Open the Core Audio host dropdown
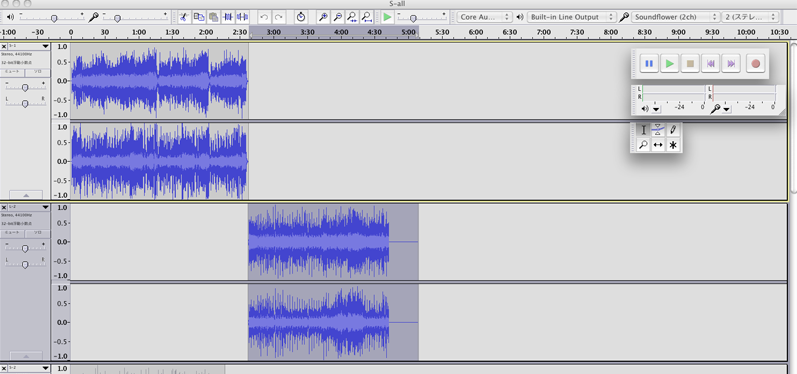The height and width of the screenshot is (374, 797). (484, 17)
